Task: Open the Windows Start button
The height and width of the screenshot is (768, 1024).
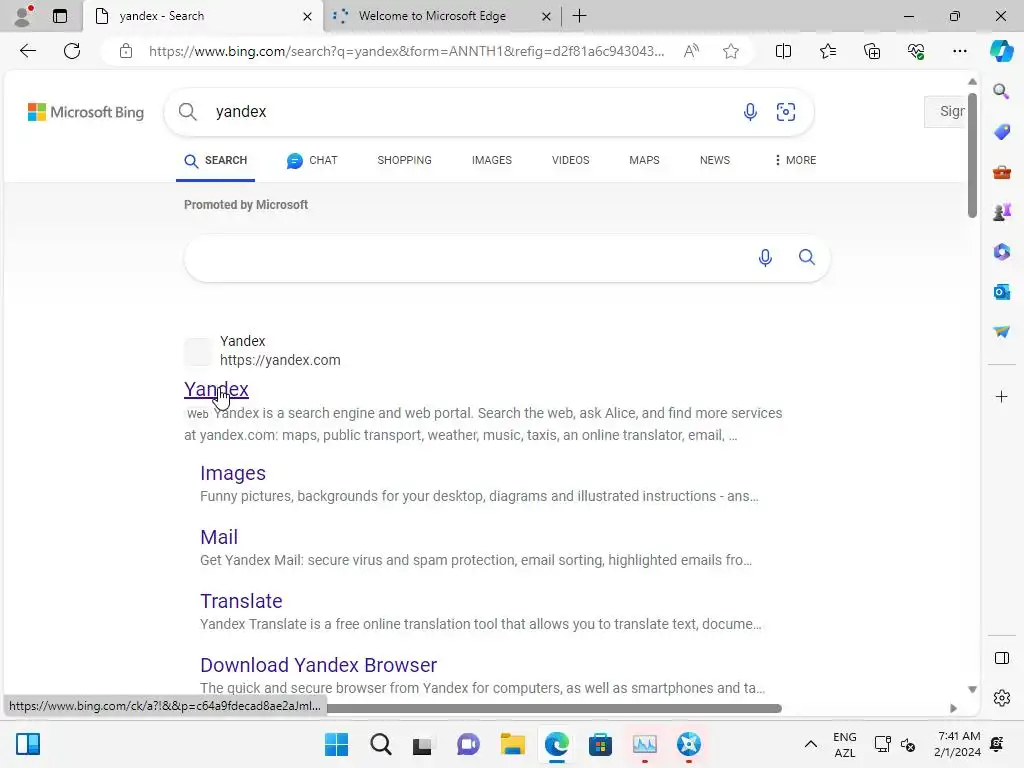Action: point(336,744)
